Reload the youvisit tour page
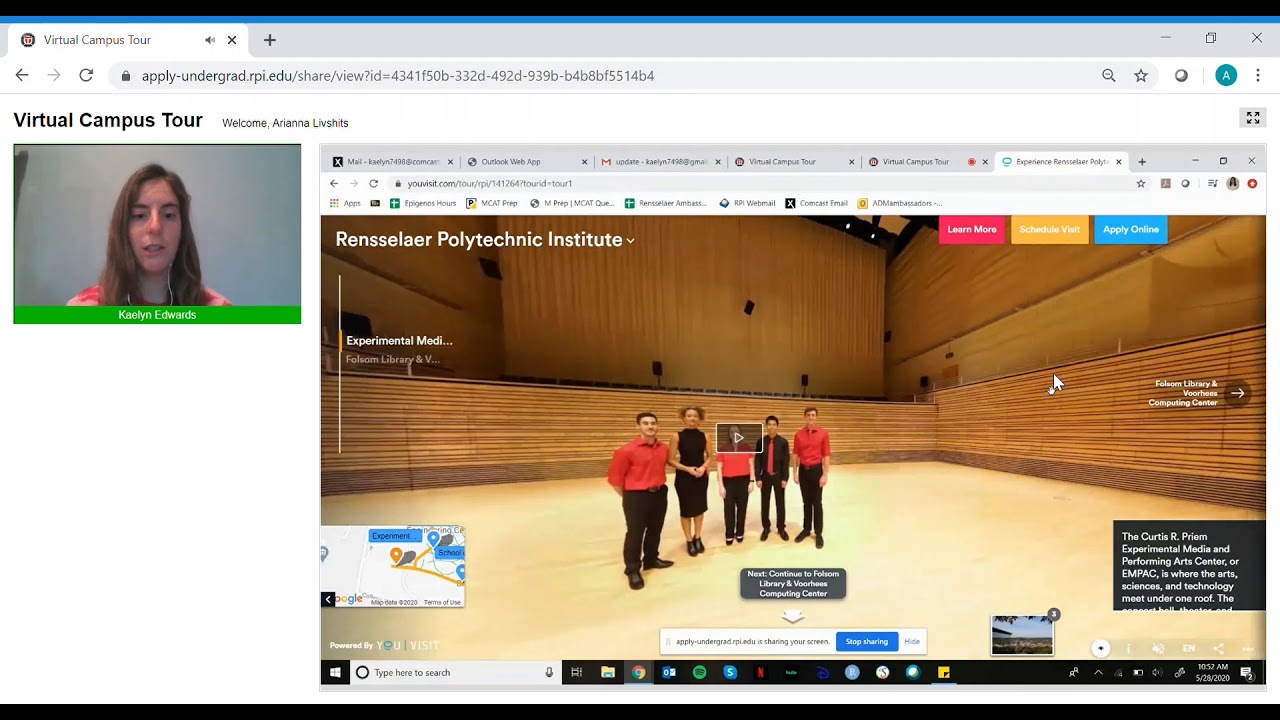This screenshot has width=1280, height=720. (373, 183)
